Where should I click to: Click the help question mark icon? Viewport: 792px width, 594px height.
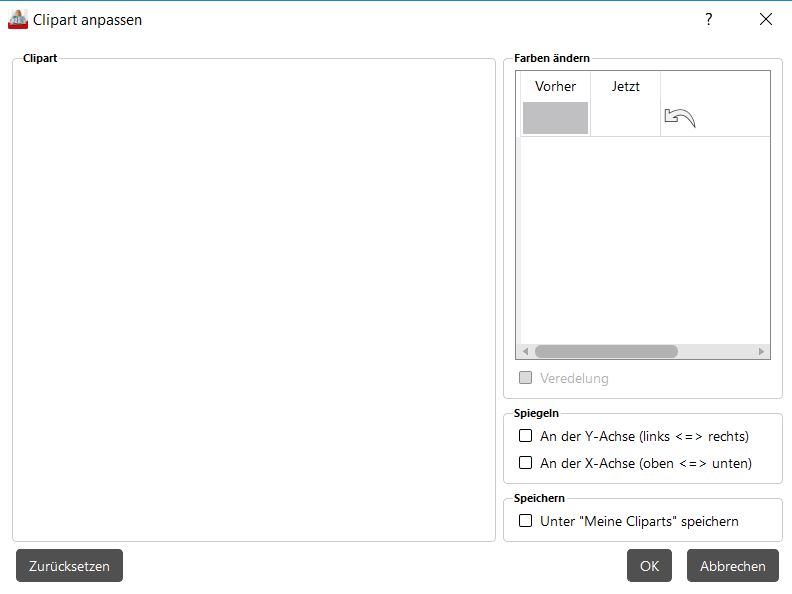[709, 19]
